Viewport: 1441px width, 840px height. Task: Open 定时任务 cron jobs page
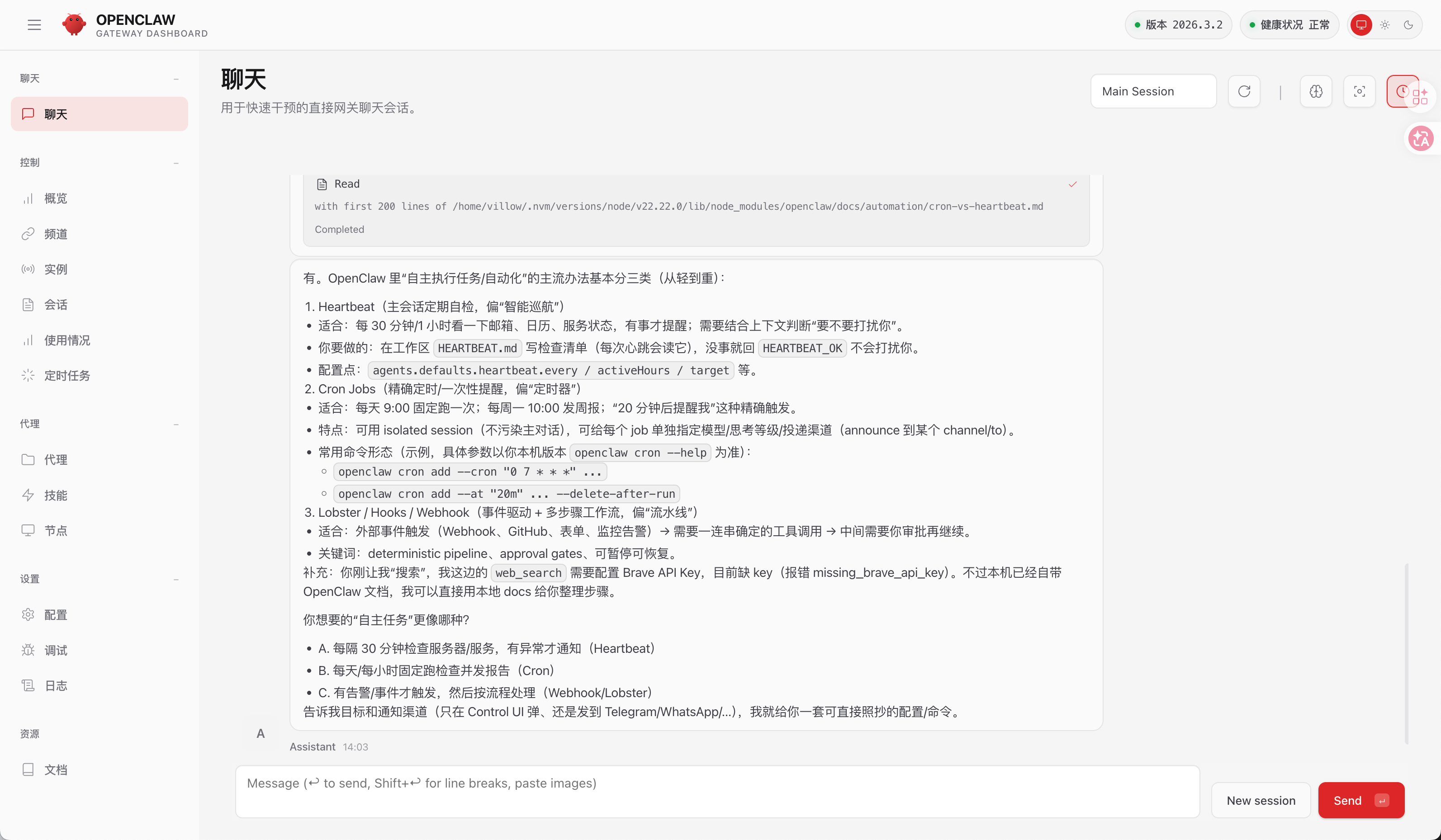tap(100, 375)
